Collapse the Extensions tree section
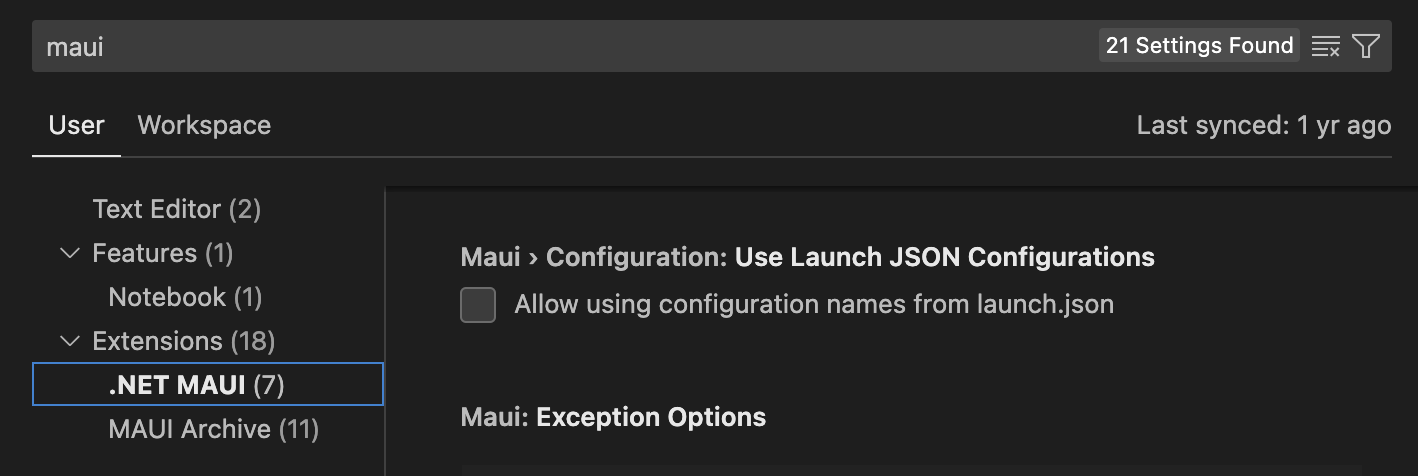 click(x=69, y=341)
